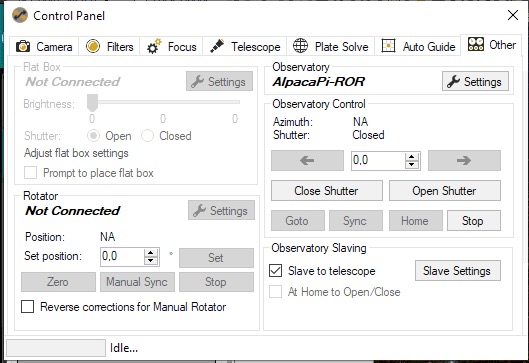Click the rotator Zero button

[x=58, y=282]
